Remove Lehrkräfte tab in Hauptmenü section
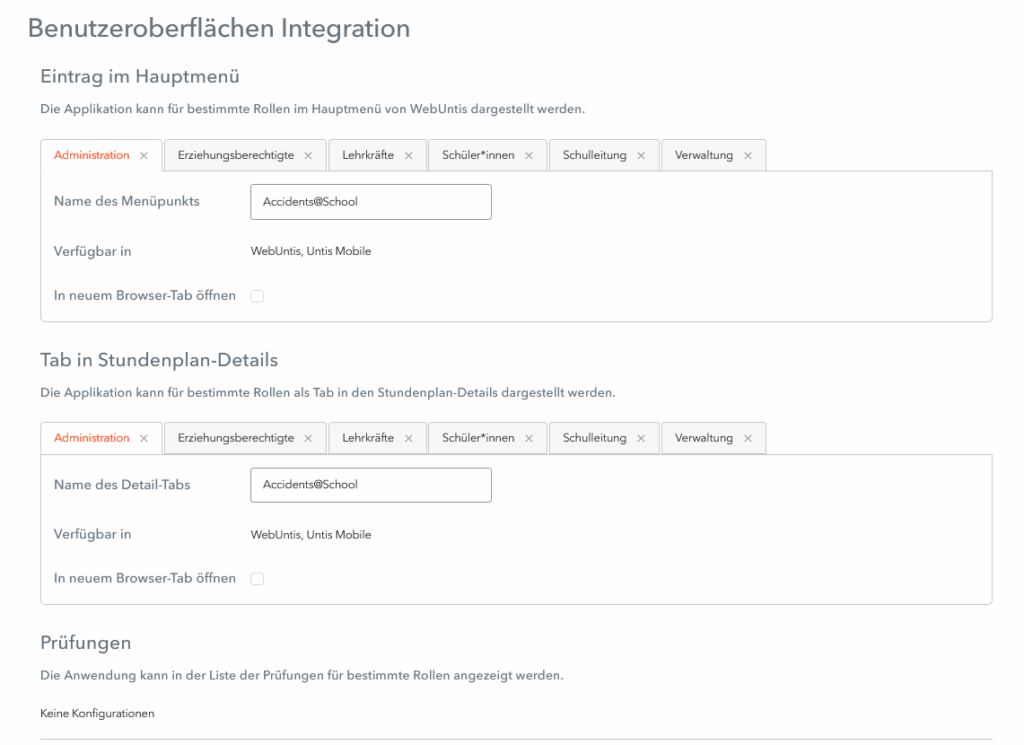 (408, 156)
